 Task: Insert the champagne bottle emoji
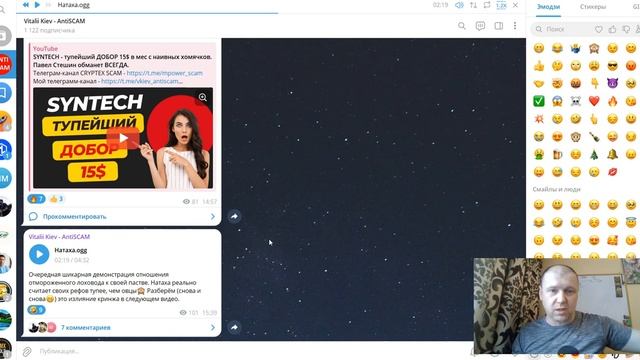594,137
